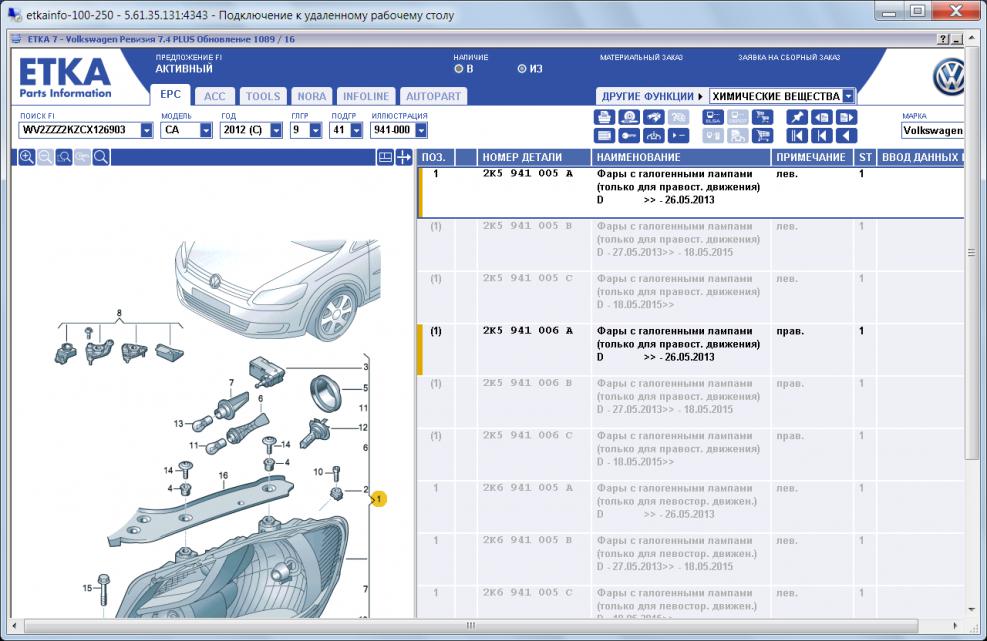Viewport: 987px width, 641px height.
Task: Open the ГОД year dropdown
Action: point(276,130)
